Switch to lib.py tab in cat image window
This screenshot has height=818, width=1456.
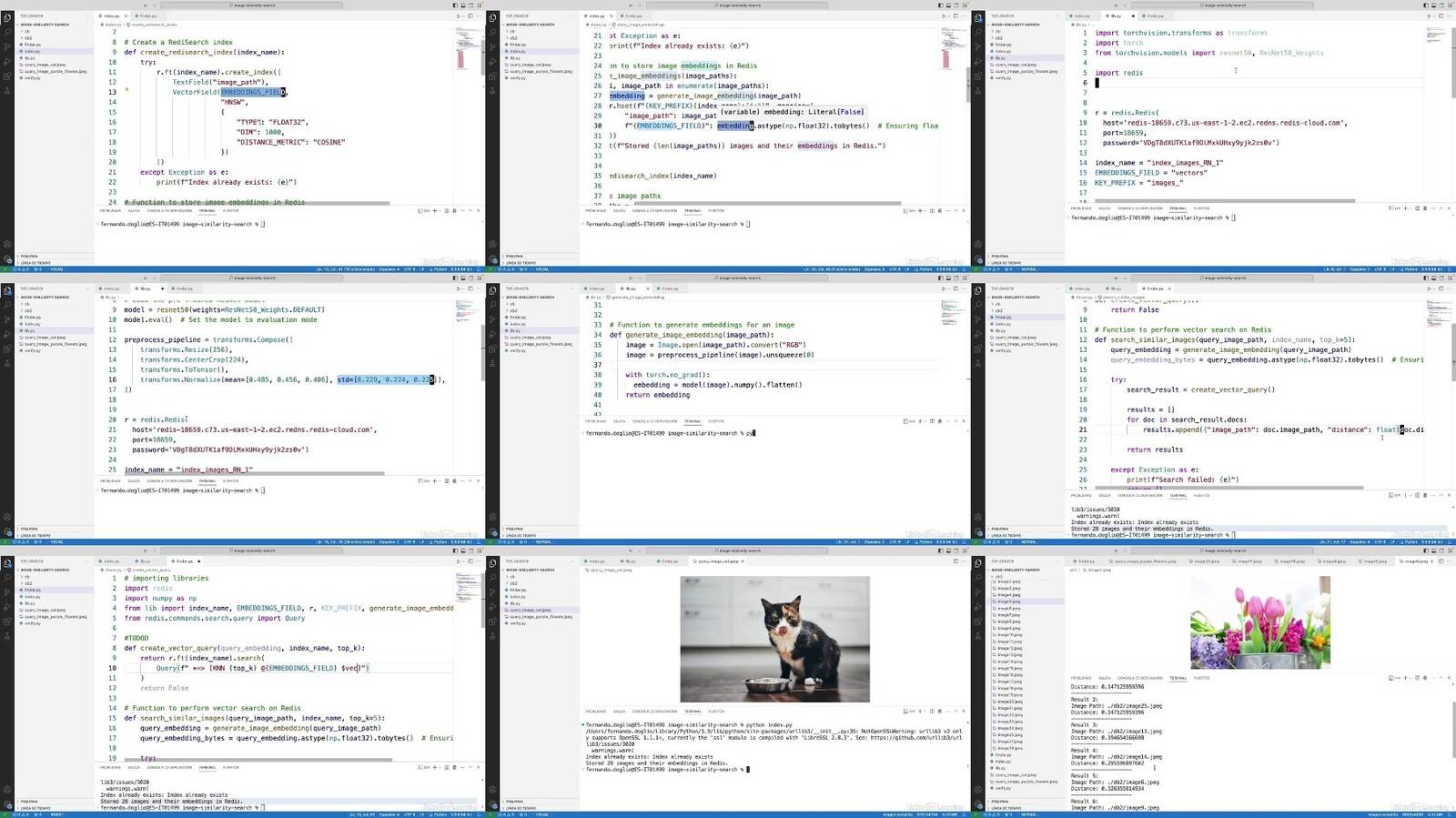pos(629,561)
